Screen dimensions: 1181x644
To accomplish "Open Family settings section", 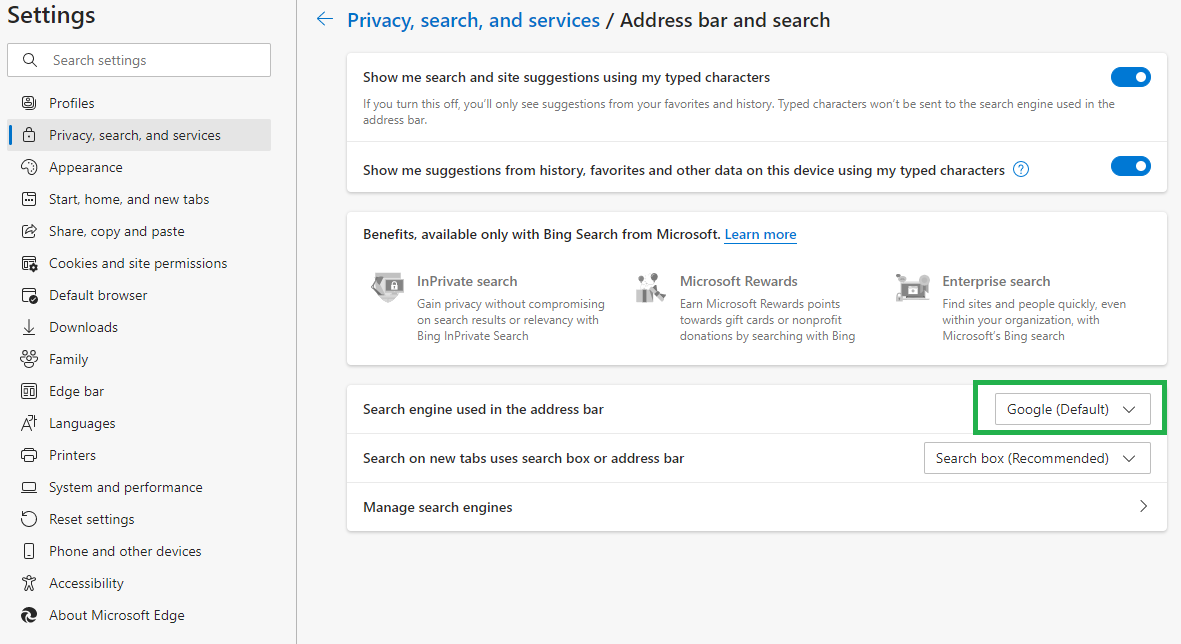I will pos(139,359).
